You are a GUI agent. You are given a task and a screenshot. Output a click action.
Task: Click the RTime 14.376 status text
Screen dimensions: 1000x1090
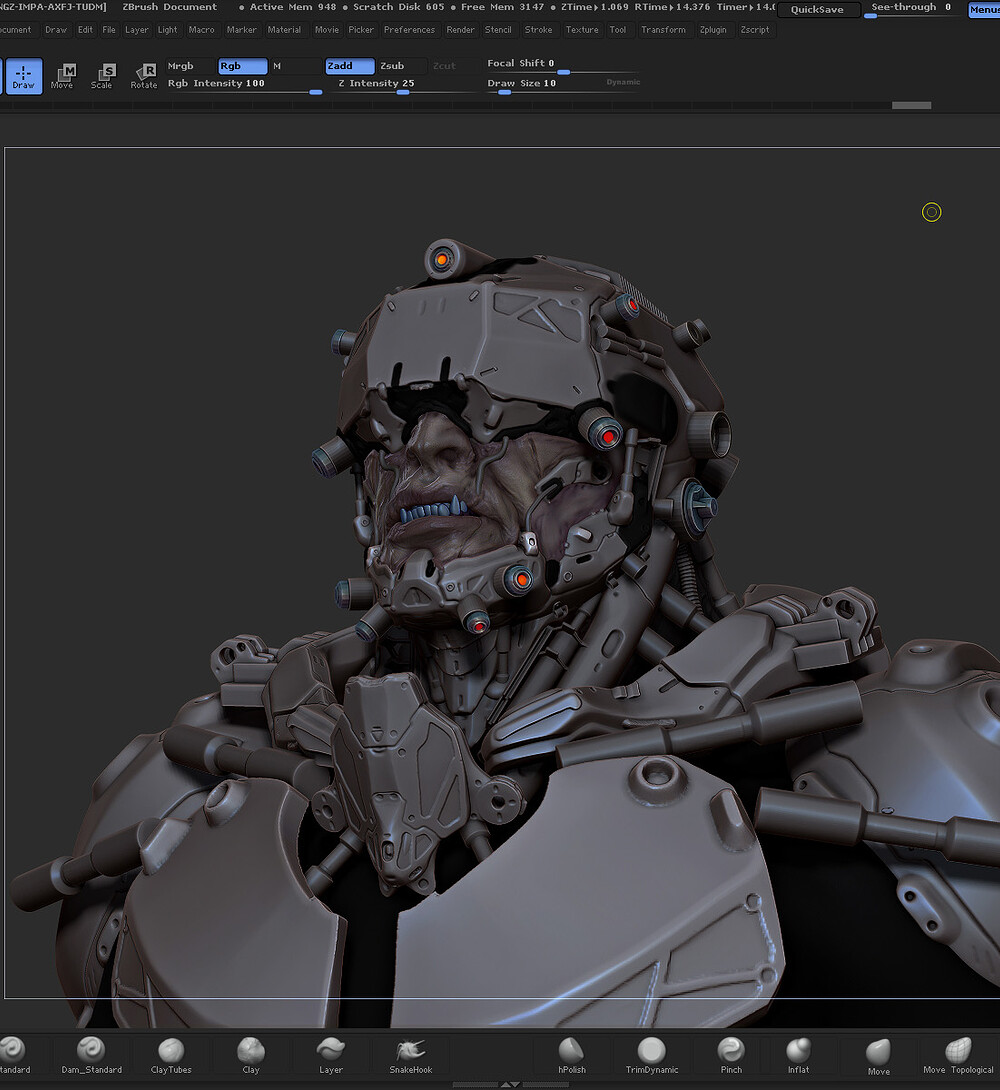pyautogui.click(x=672, y=7)
